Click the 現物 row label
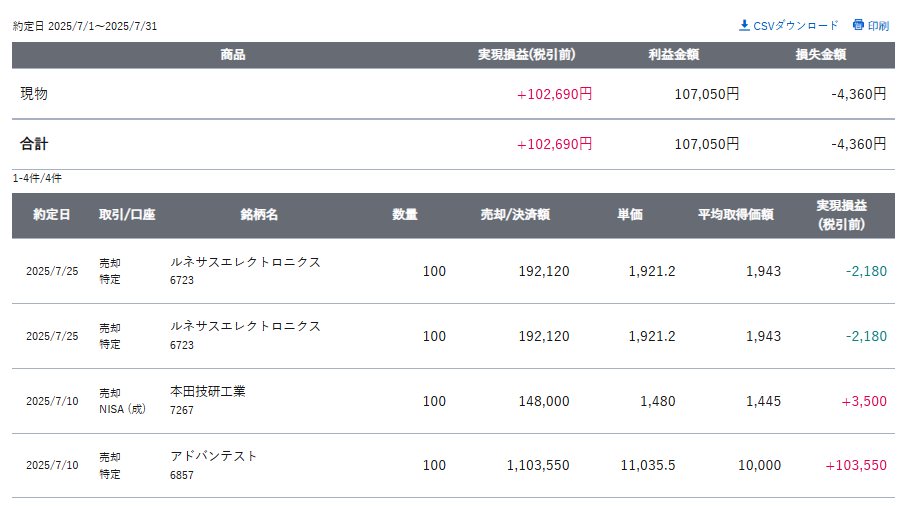This screenshot has height=510, width=916. coord(34,94)
